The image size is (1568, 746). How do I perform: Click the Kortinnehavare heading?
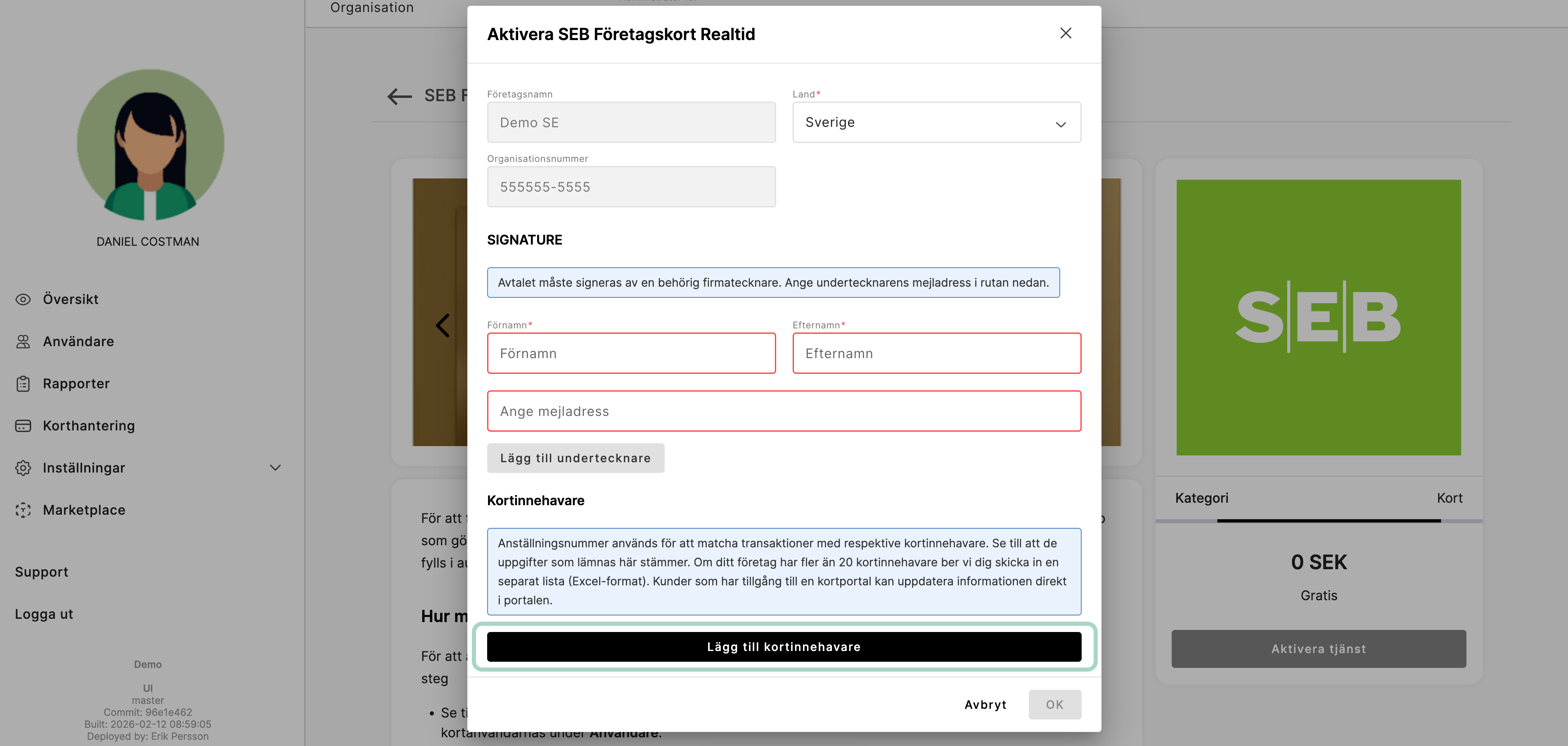(x=535, y=501)
